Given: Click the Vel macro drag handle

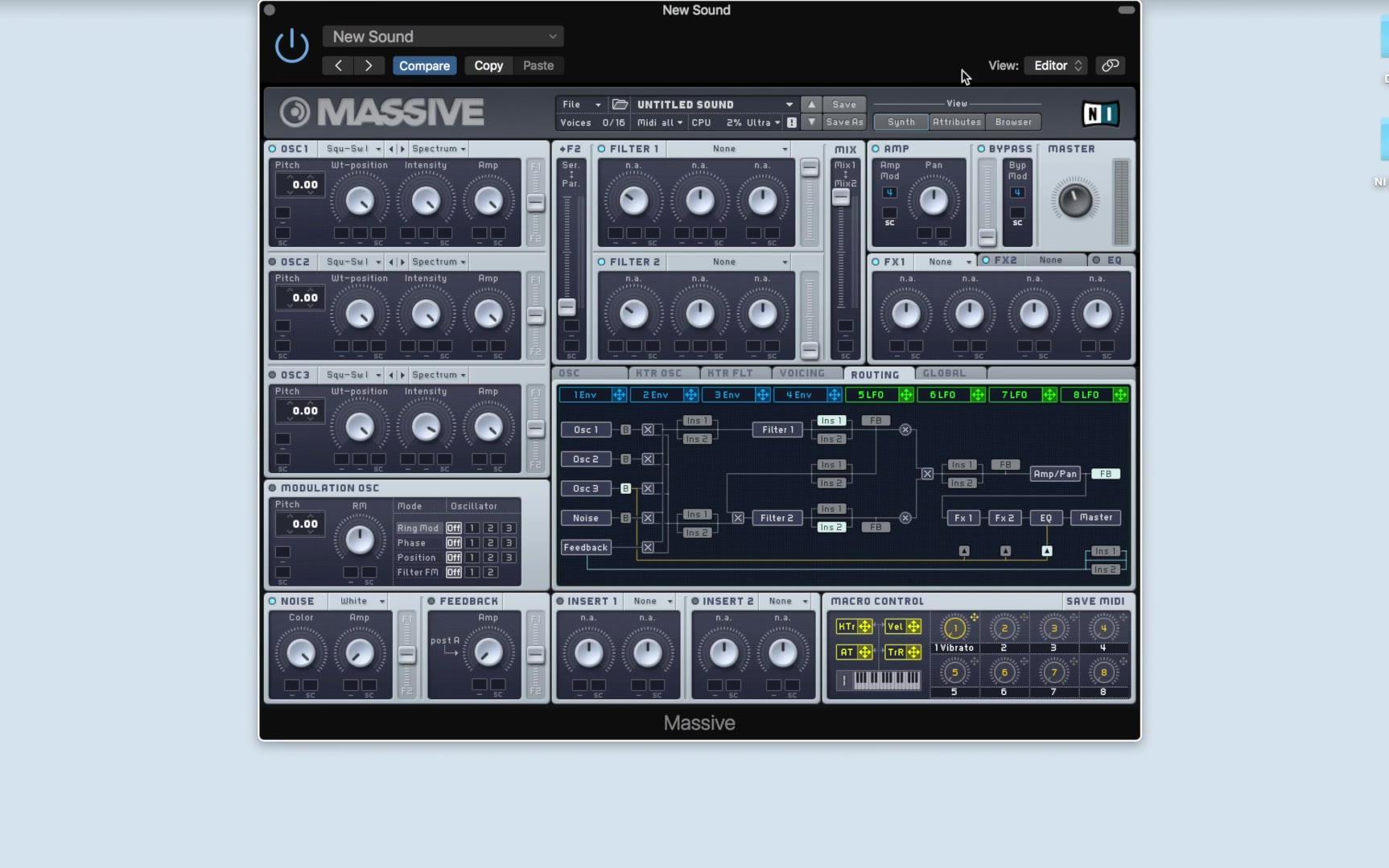Looking at the screenshot, I should pyautogui.click(x=913, y=627).
